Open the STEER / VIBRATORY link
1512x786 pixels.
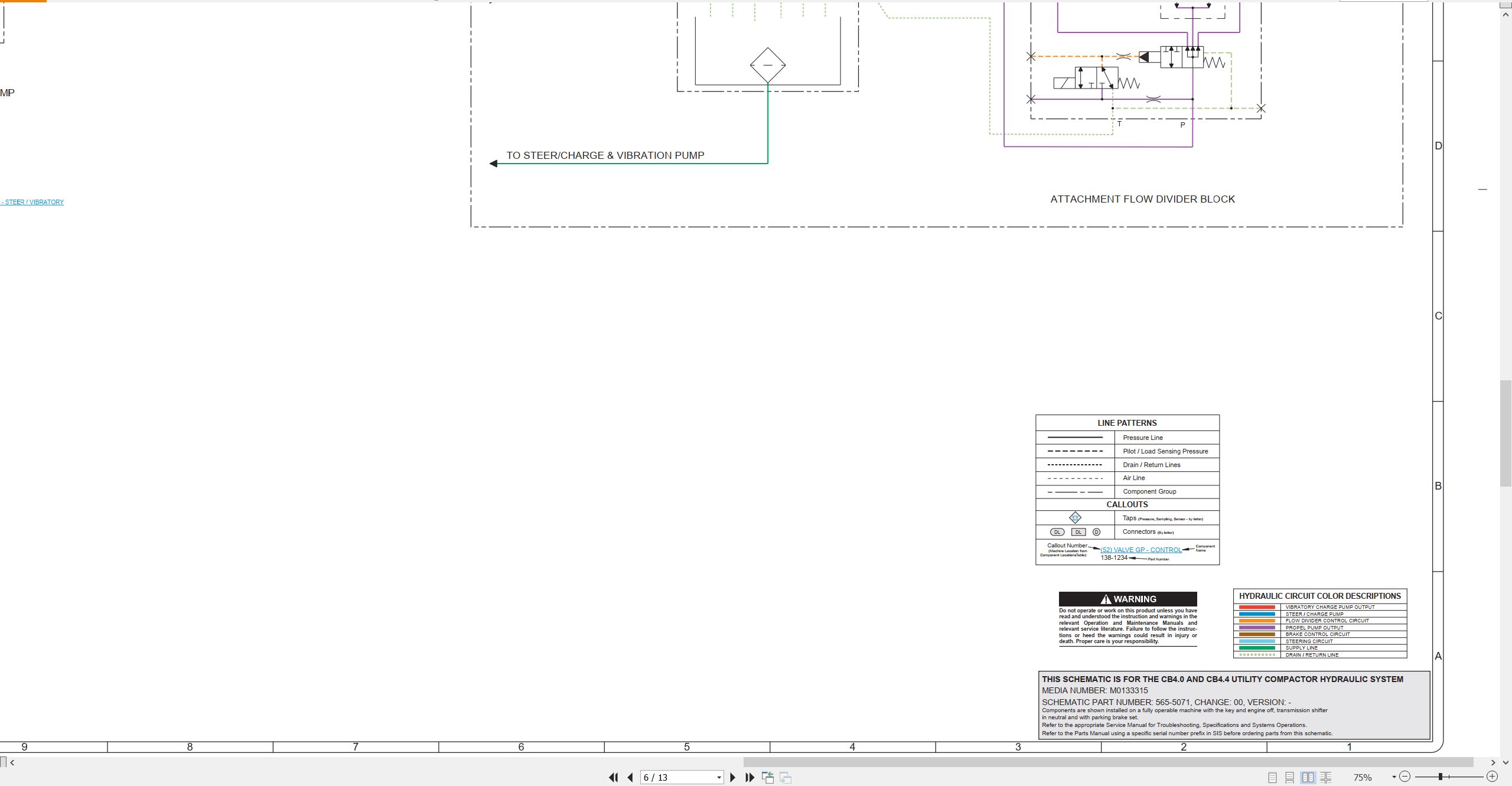pos(32,202)
